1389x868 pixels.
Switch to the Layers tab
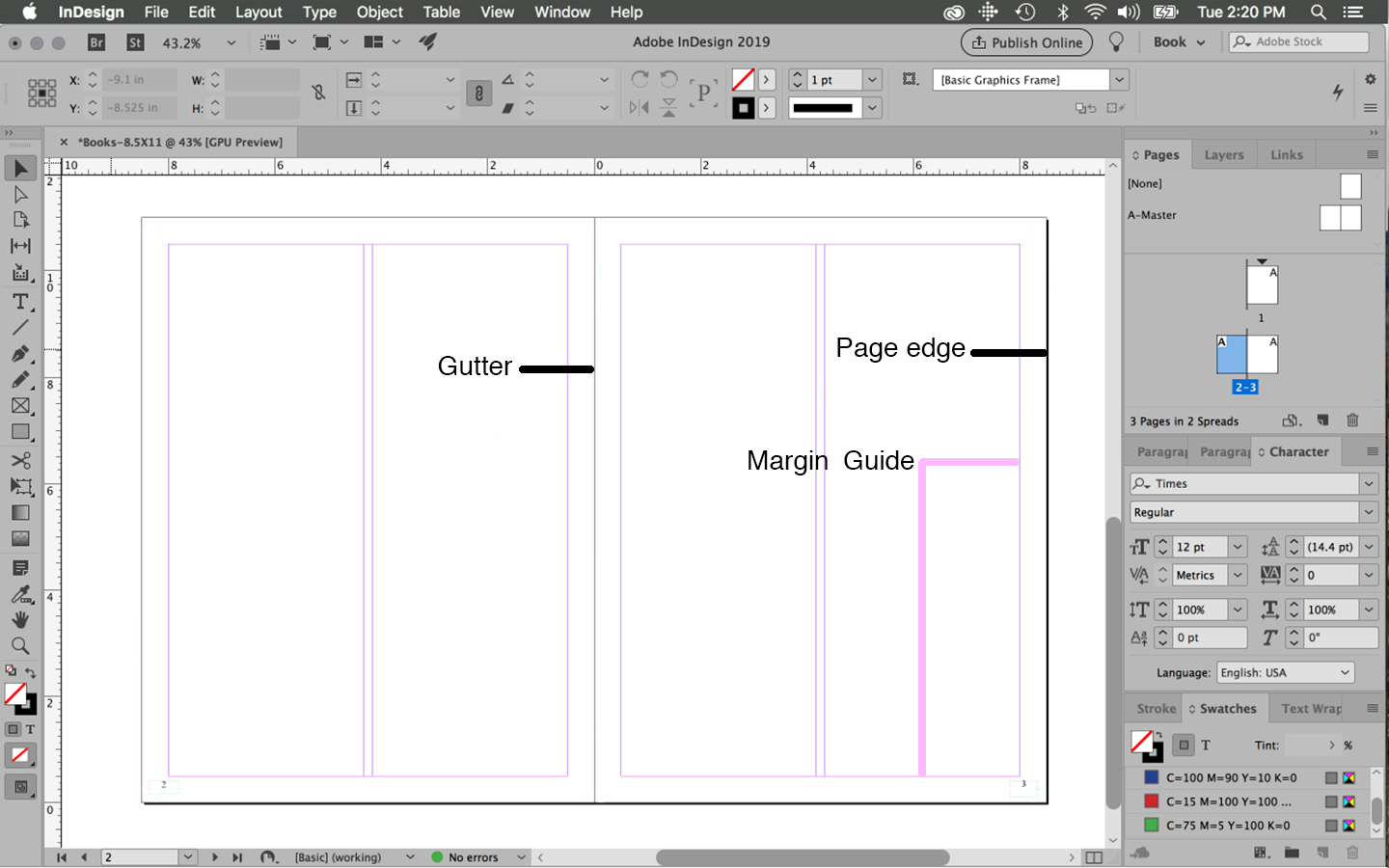tap(1223, 154)
